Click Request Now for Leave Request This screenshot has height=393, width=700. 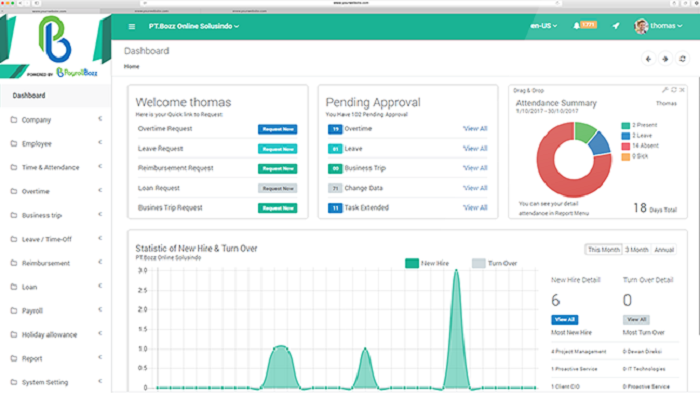pyautogui.click(x=278, y=149)
